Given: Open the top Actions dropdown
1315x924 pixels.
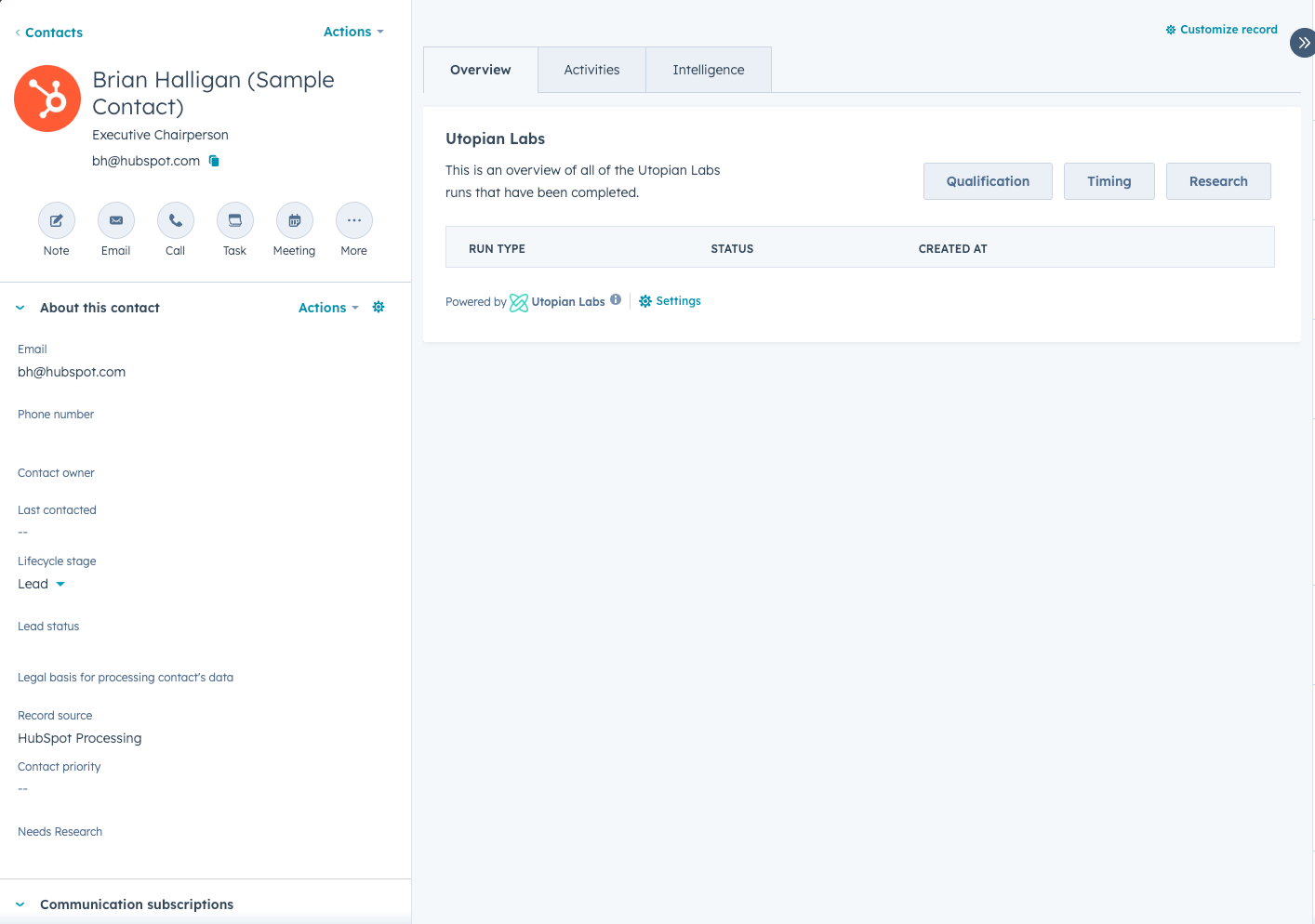Looking at the screenshot, I should [x=353, y=32].
